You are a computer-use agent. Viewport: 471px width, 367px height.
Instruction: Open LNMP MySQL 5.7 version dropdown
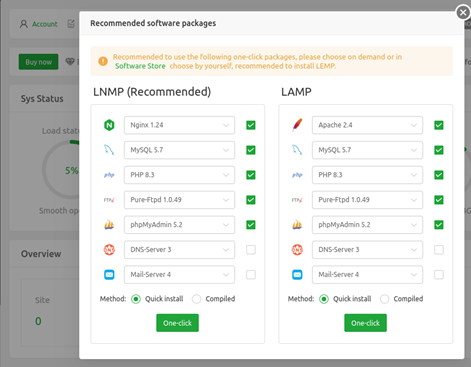(x=179, y=150)
